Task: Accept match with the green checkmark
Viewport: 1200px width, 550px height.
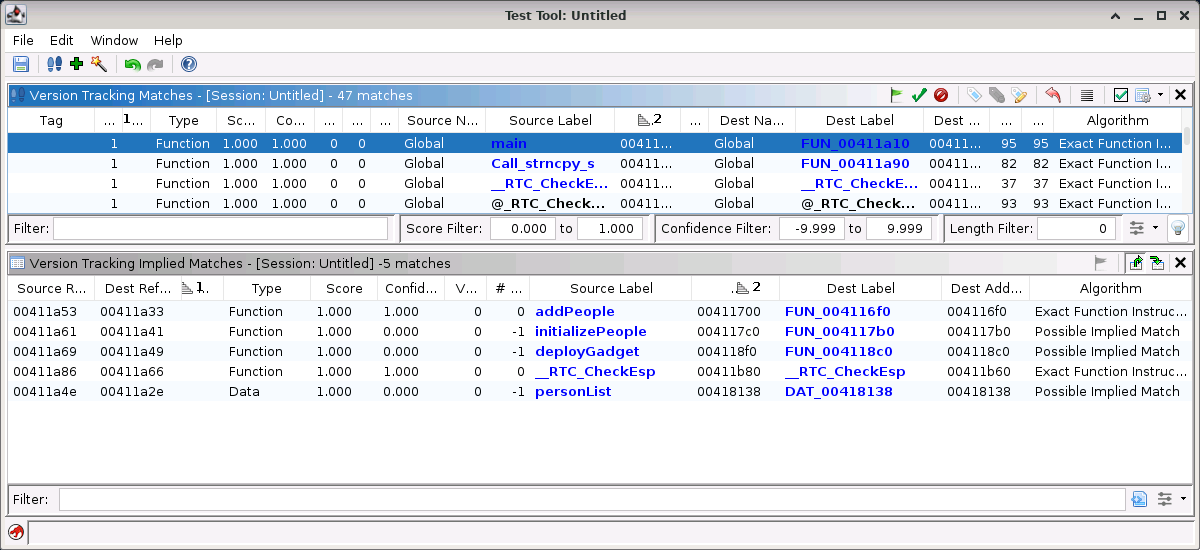Action: click(919, 95)
